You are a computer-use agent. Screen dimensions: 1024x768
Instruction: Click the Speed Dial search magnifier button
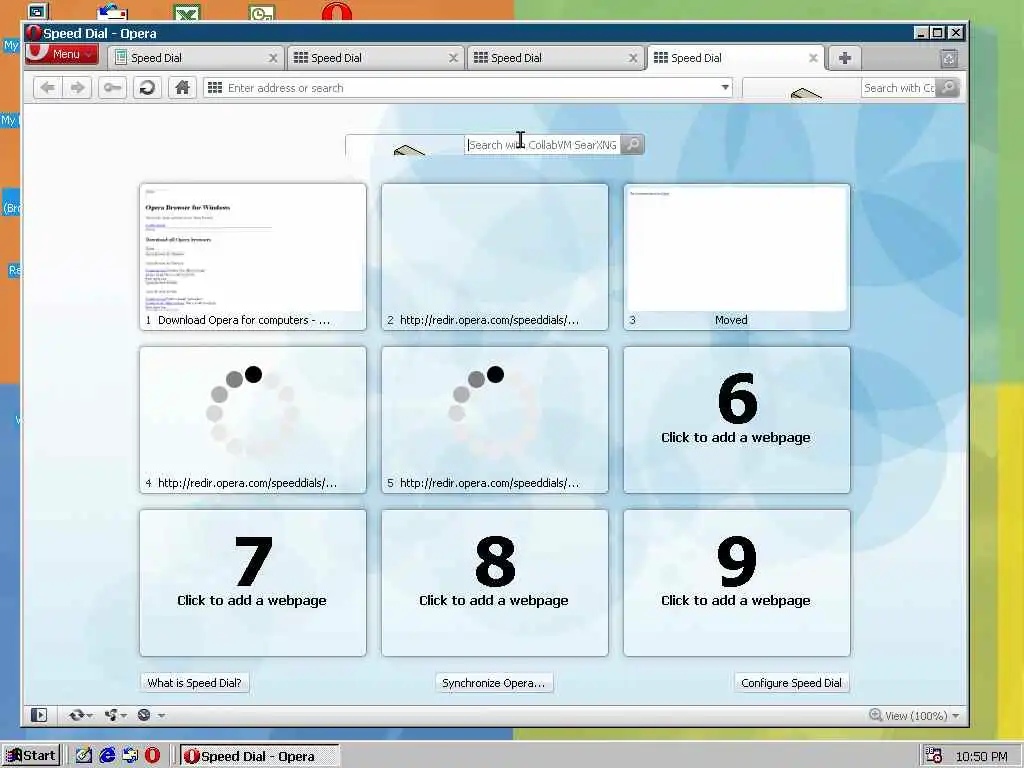(632, 144)
